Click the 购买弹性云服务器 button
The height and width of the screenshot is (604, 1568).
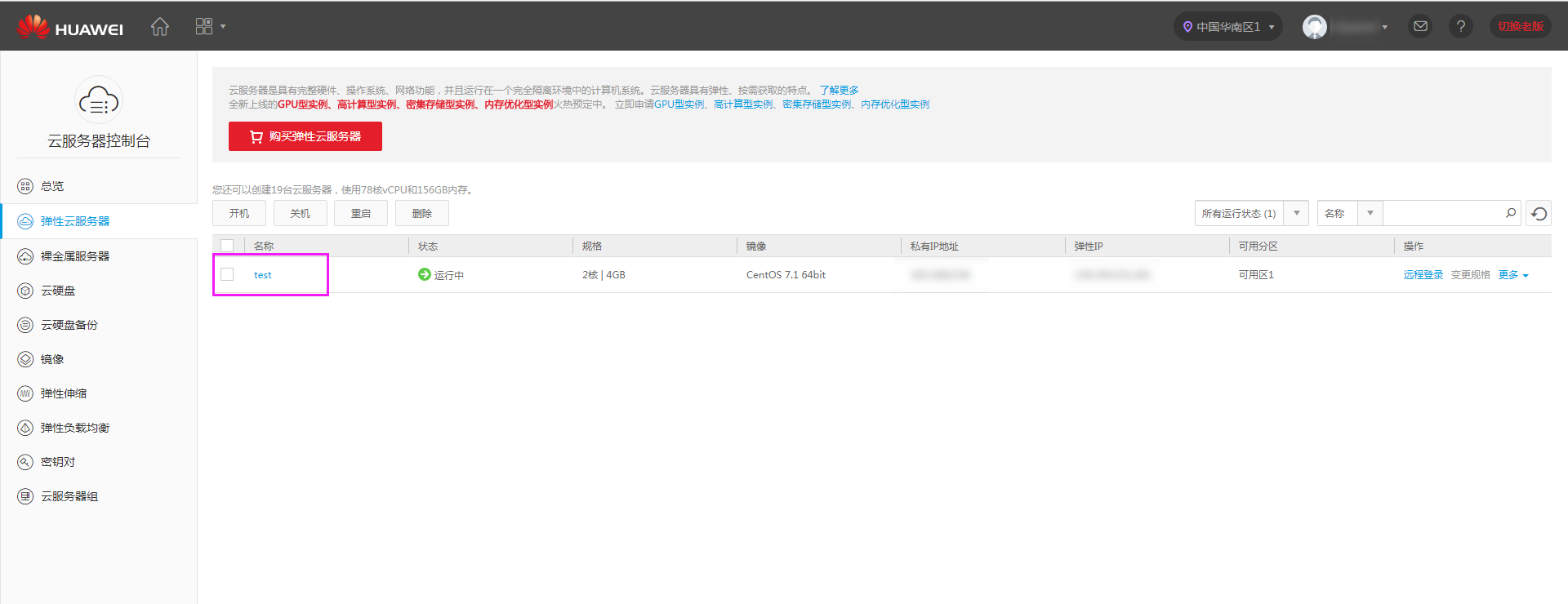click(x=305, y=136)
